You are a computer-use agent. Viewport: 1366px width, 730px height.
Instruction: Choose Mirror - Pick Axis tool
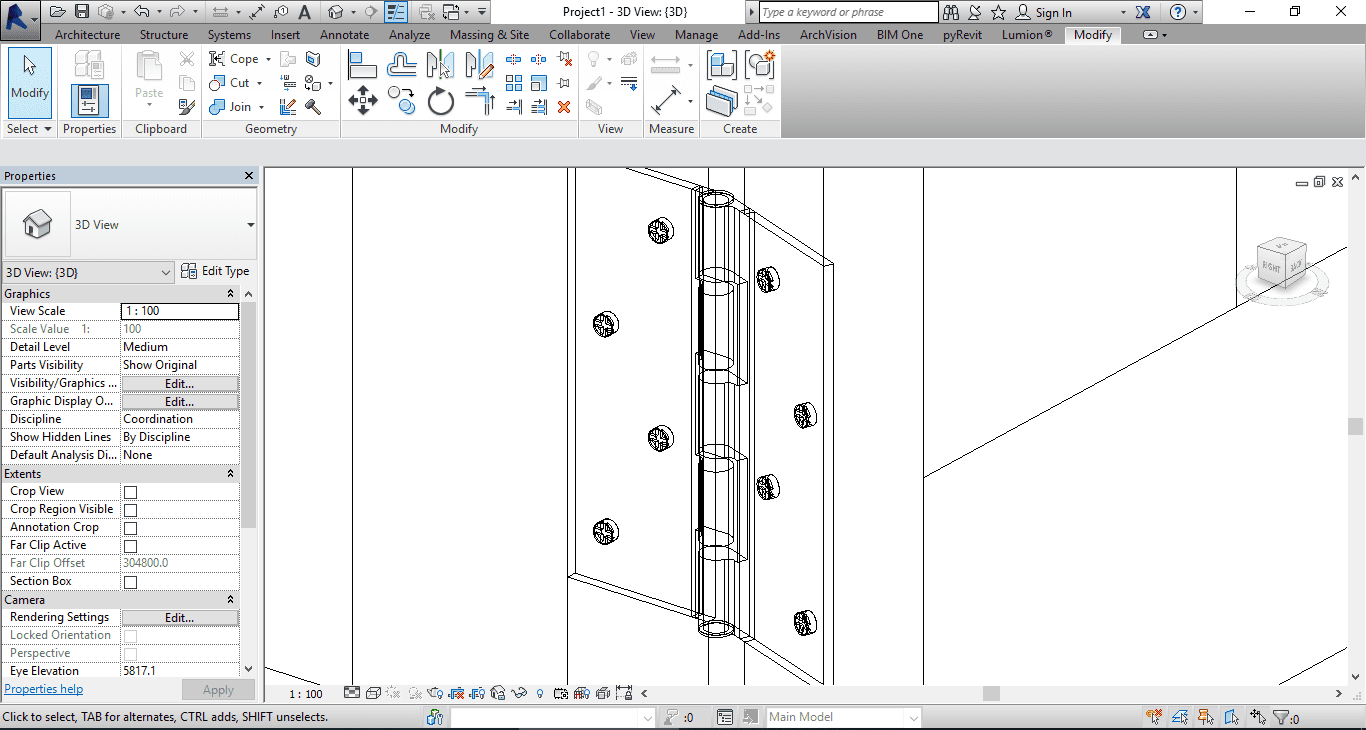(440, 66)
